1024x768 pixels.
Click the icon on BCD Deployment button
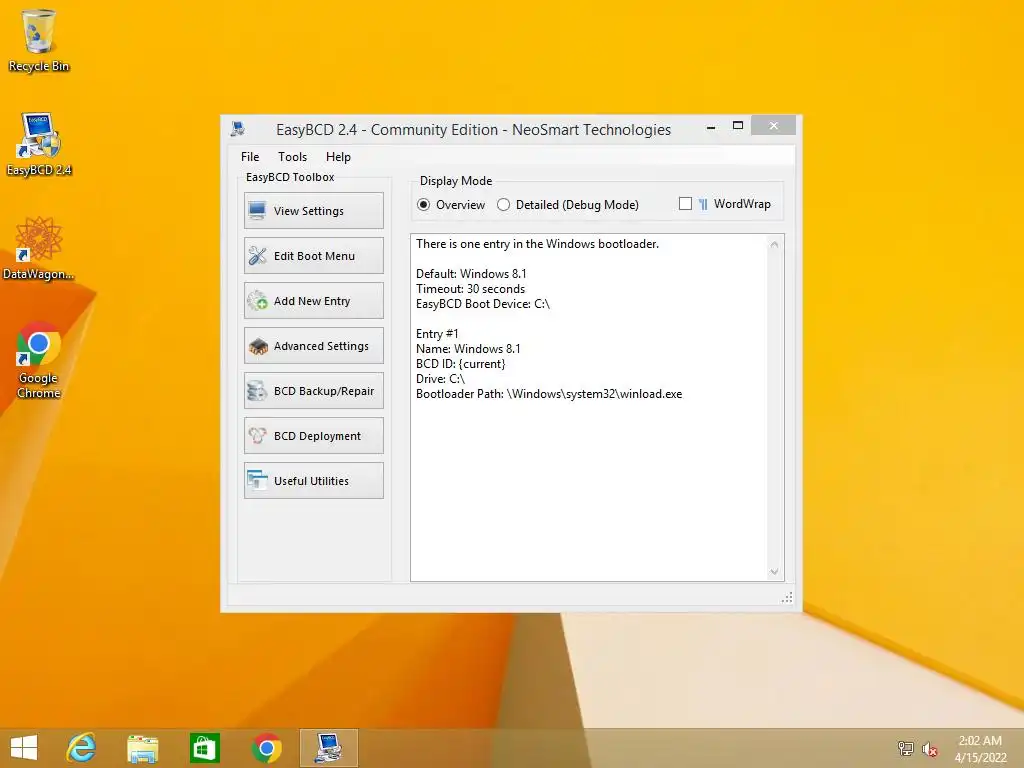pyautogui.click(x=257, y=436)
